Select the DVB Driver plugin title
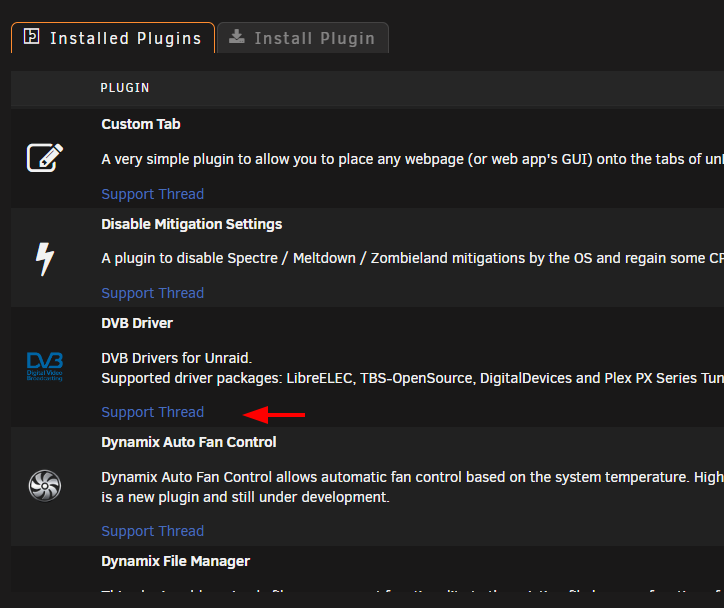Image resolution: width=724 pixels, height=608 pixels. click(137, 323)
